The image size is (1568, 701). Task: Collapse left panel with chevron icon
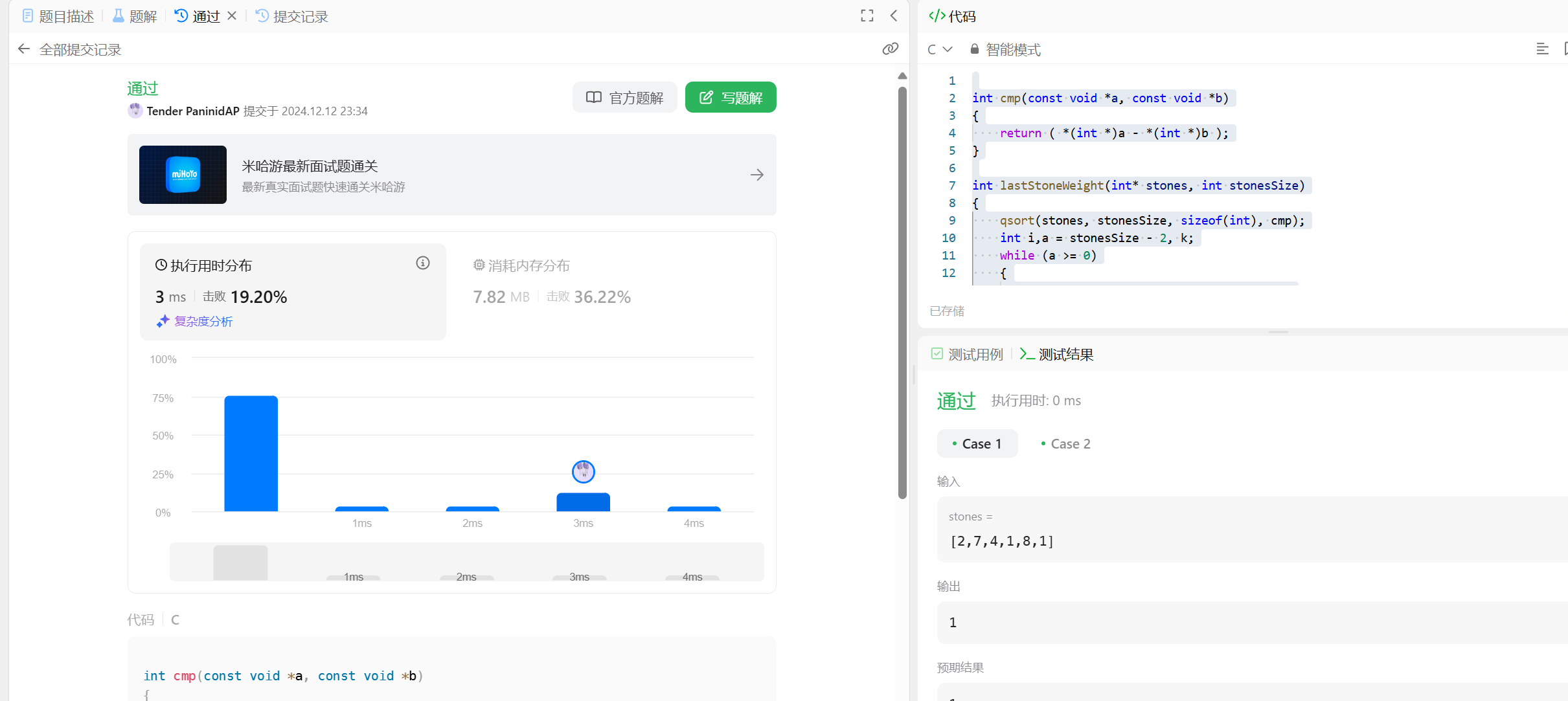tap(894, 16)
